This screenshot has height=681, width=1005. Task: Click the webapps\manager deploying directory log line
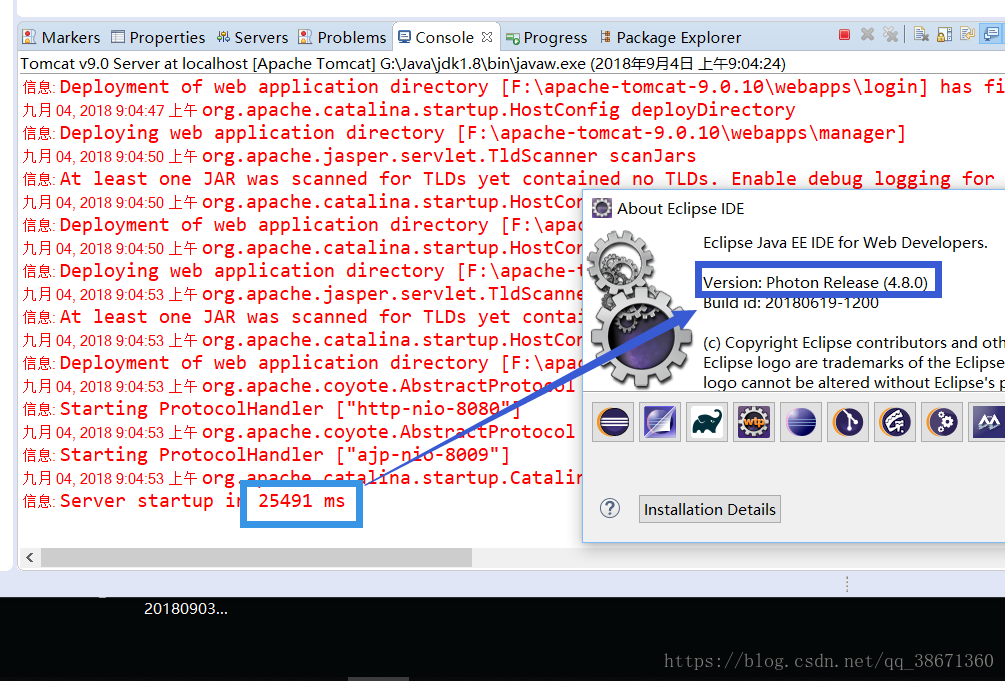click(x=464, y=133)
